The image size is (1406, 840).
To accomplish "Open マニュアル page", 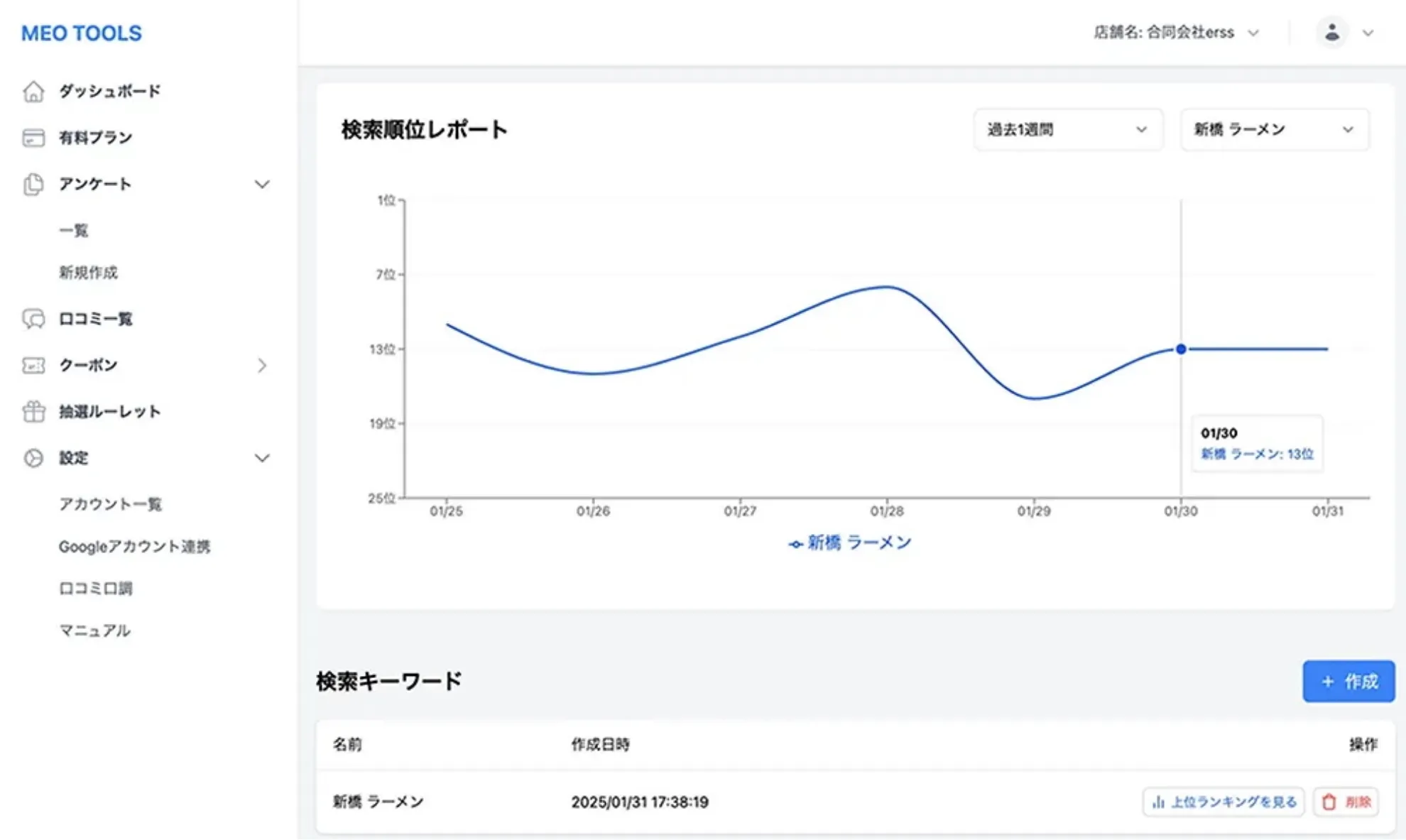I will [94, 631].
